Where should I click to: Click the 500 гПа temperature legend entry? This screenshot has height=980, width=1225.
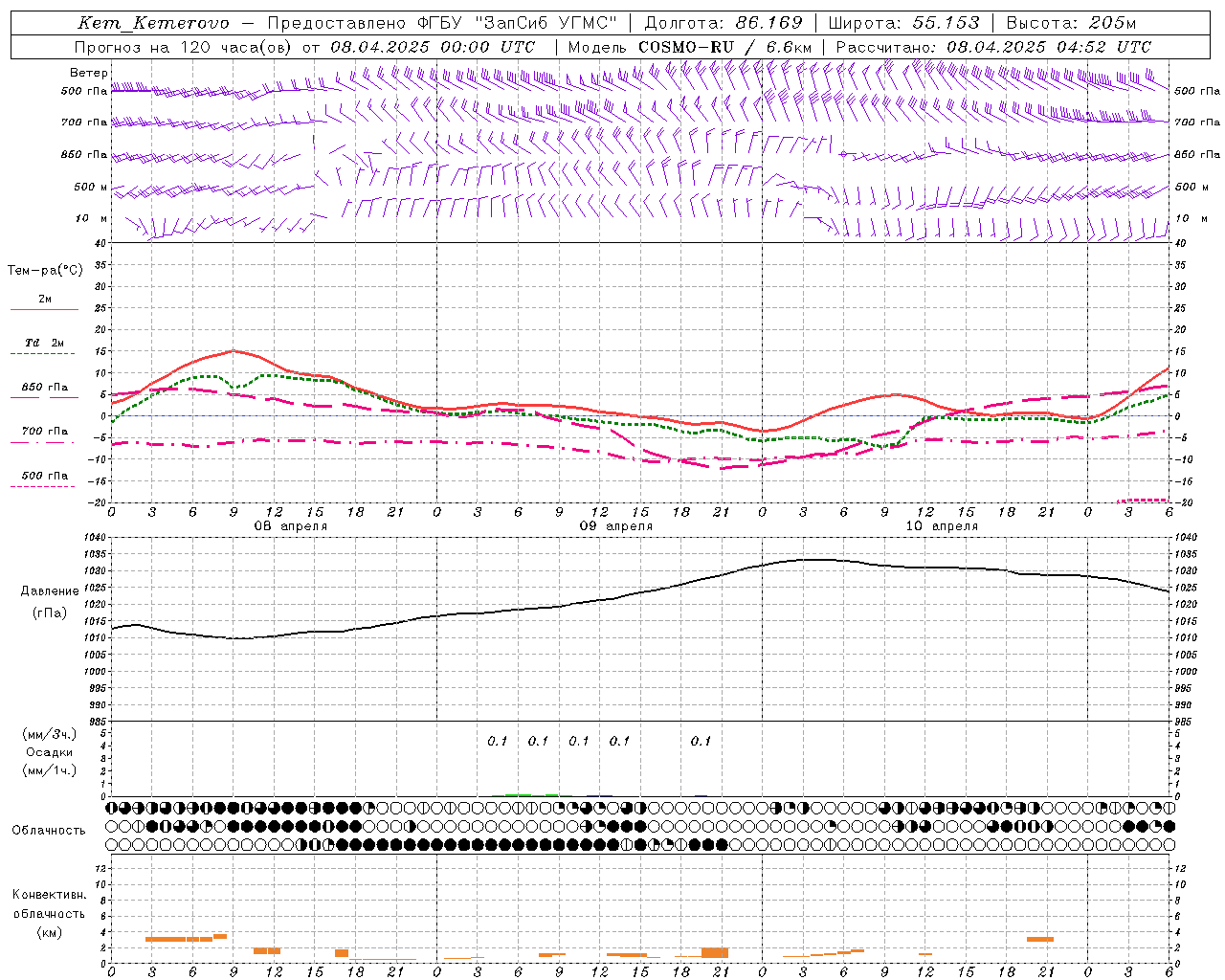click(45, 476)
